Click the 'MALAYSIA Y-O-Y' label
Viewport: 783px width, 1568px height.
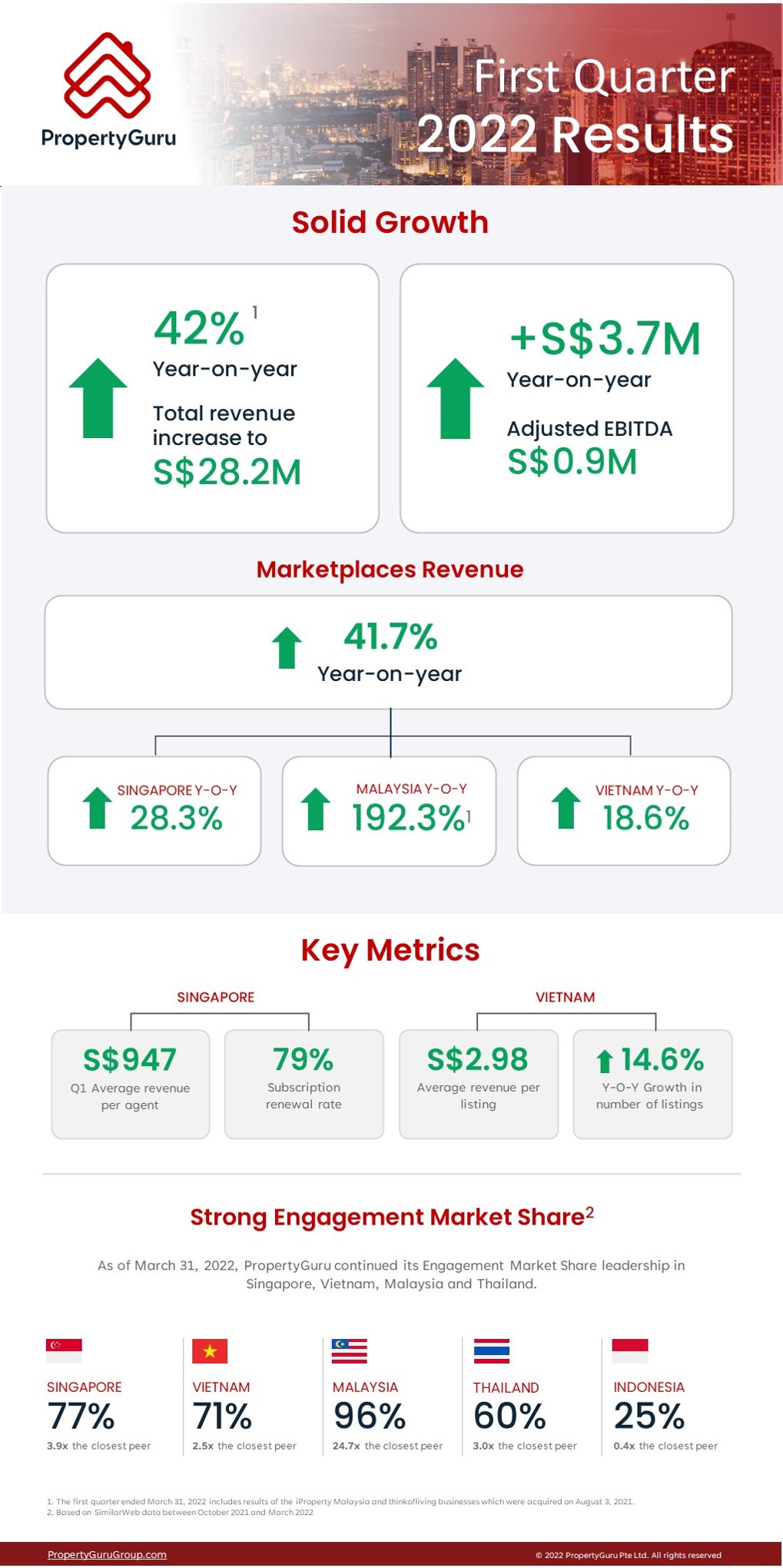point(412,789)
